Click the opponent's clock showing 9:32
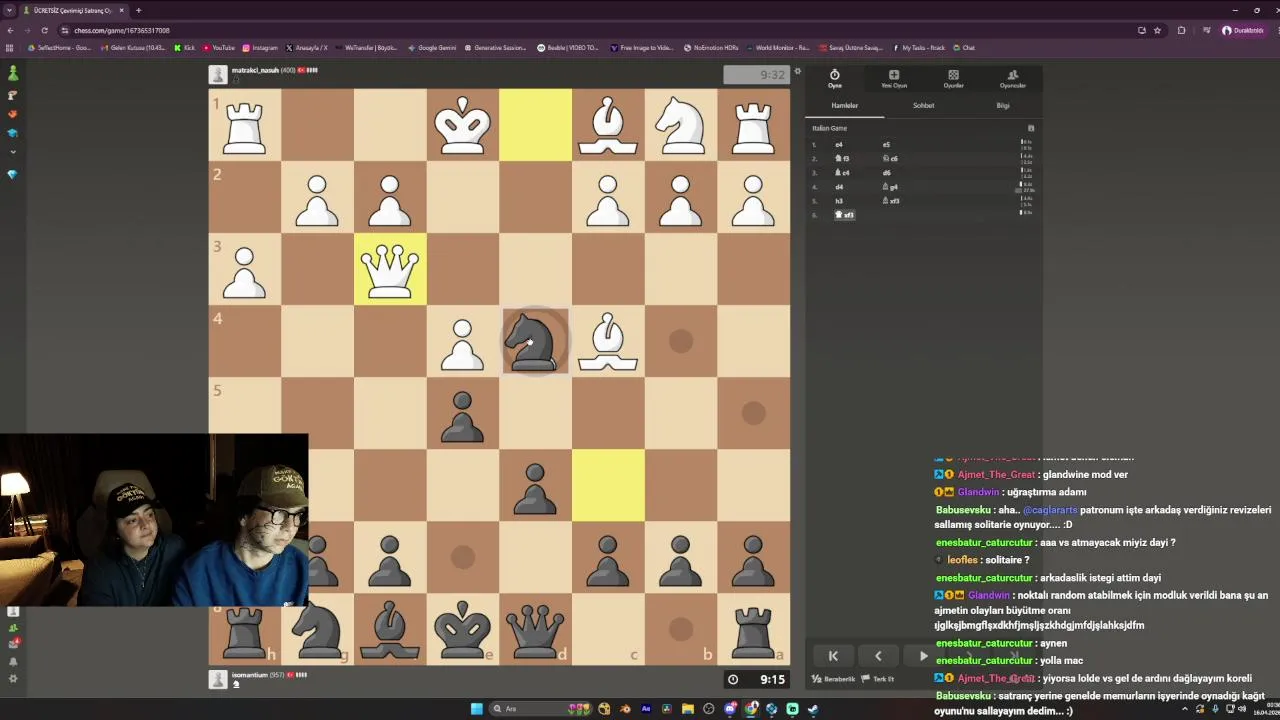This screenshot has height=720, width=1280. click(x=757, y=75)
